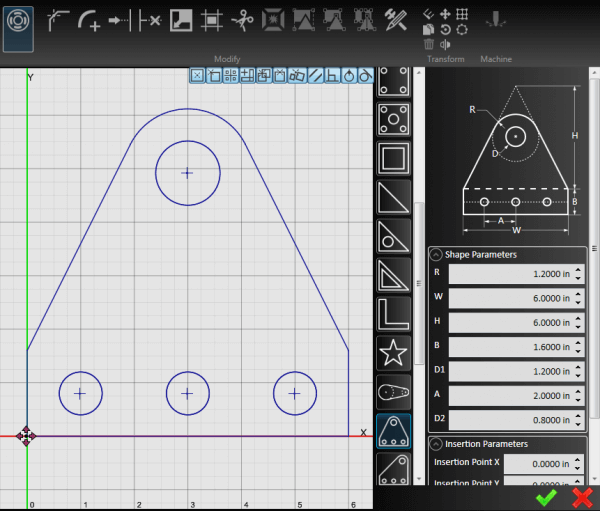This screenshot has width=600, height=511.
Task: Select the star shape in shape library
Action: [x=394, y=354]
